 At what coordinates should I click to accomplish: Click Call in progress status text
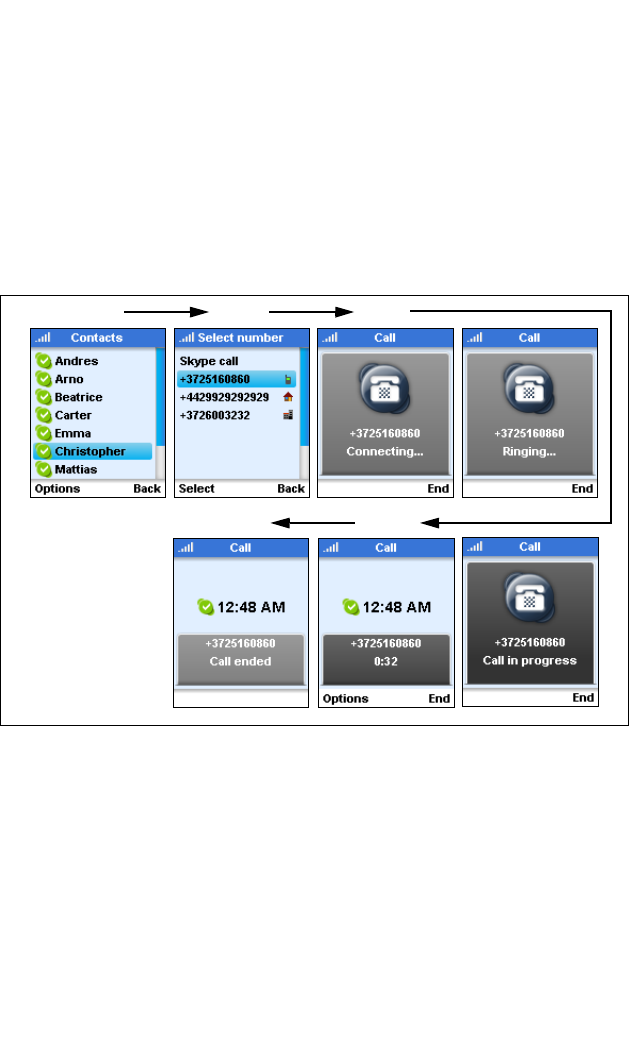530,660
